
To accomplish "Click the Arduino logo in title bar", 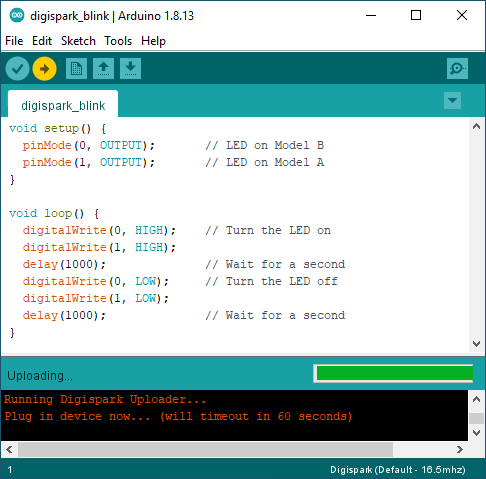I will [x=17, y=15].
